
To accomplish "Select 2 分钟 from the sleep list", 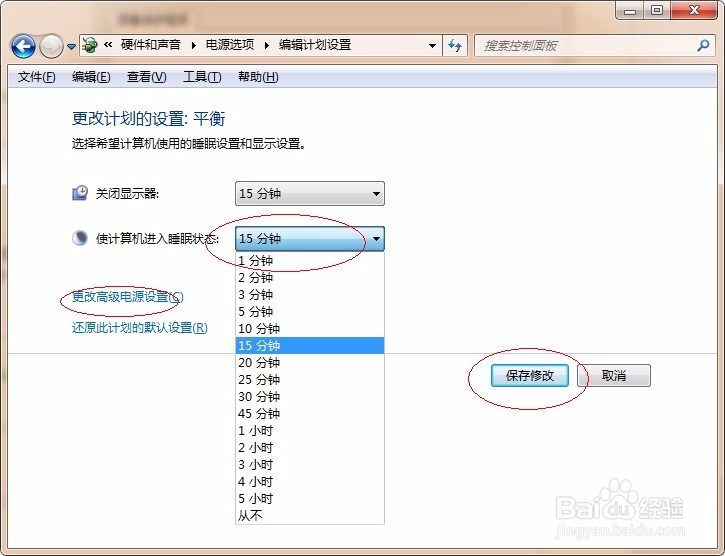I will point(310,278).
